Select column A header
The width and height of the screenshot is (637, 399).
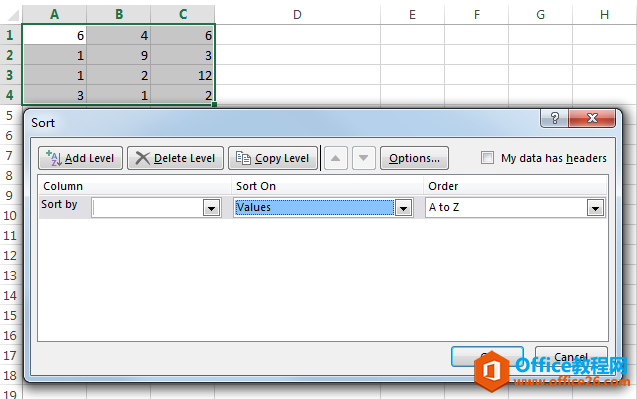[x=54, y=15]
